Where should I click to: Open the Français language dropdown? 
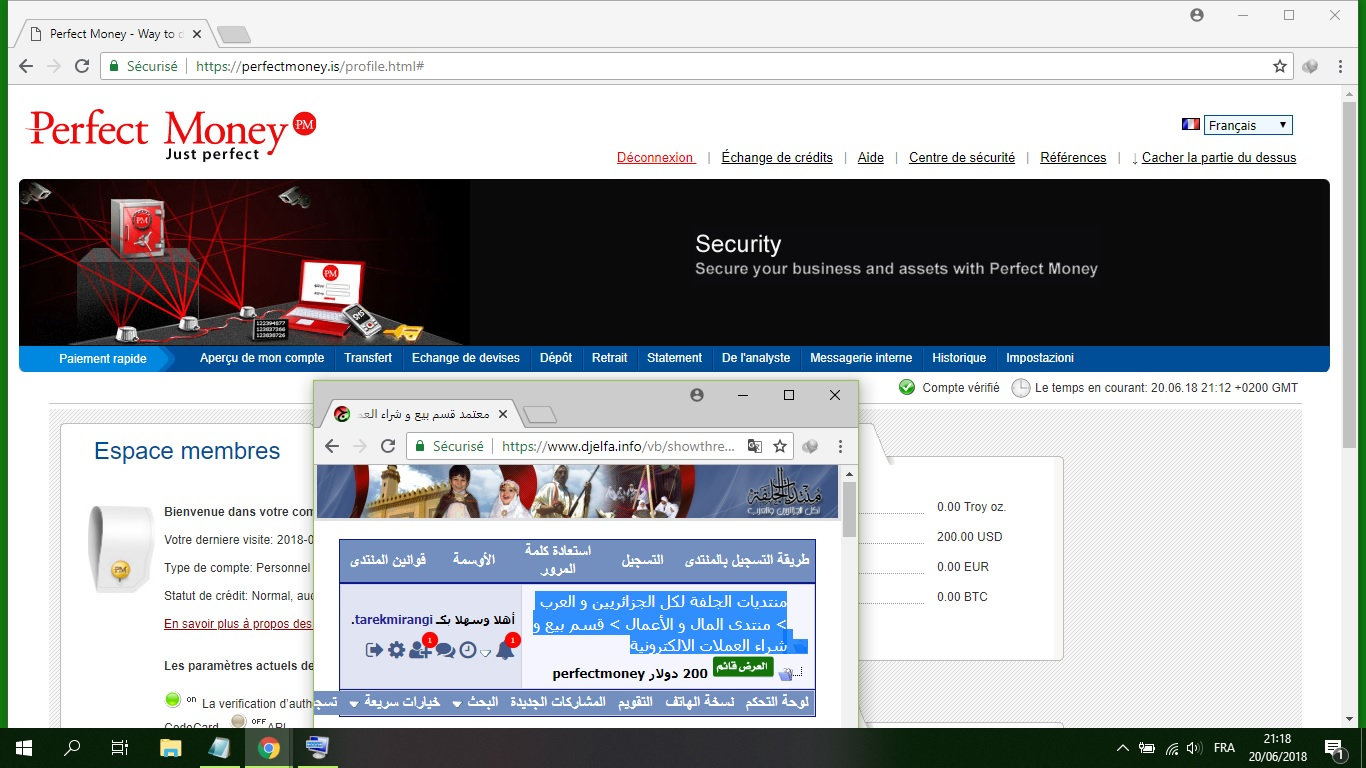click(x=1248, y=125)
